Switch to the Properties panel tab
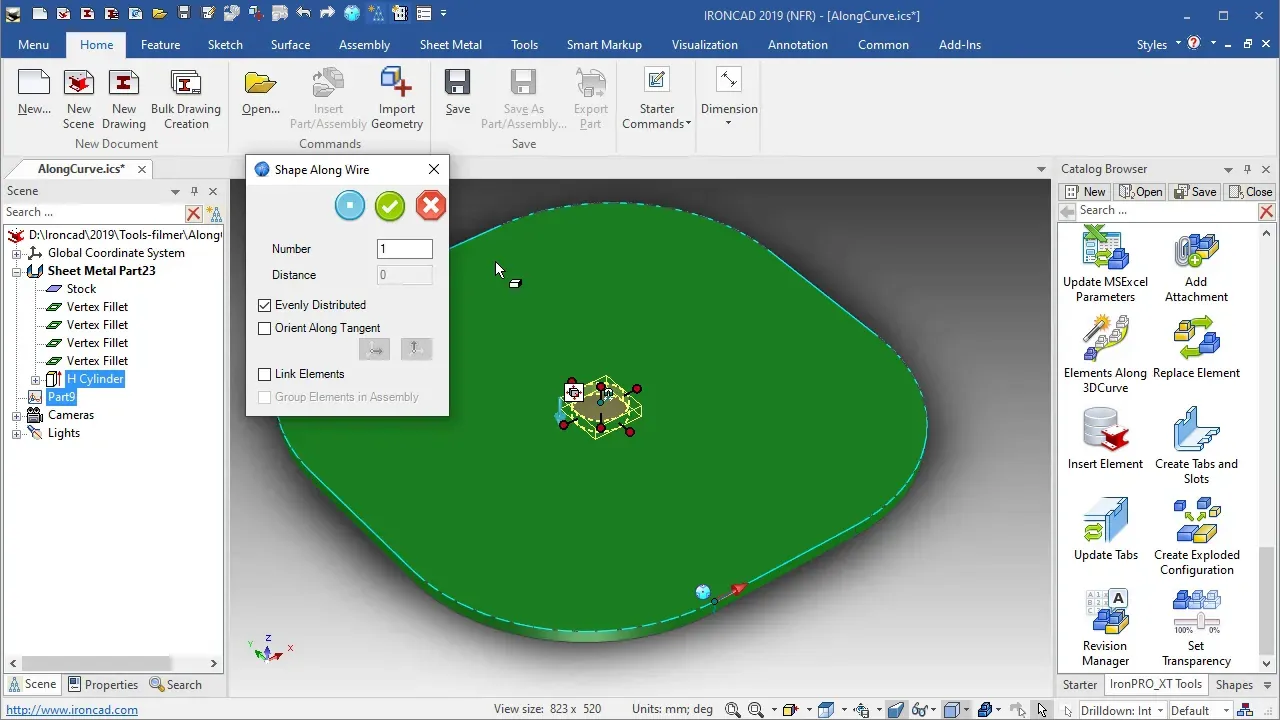The width and height of the screenshot is (1280, 720). 103,685
